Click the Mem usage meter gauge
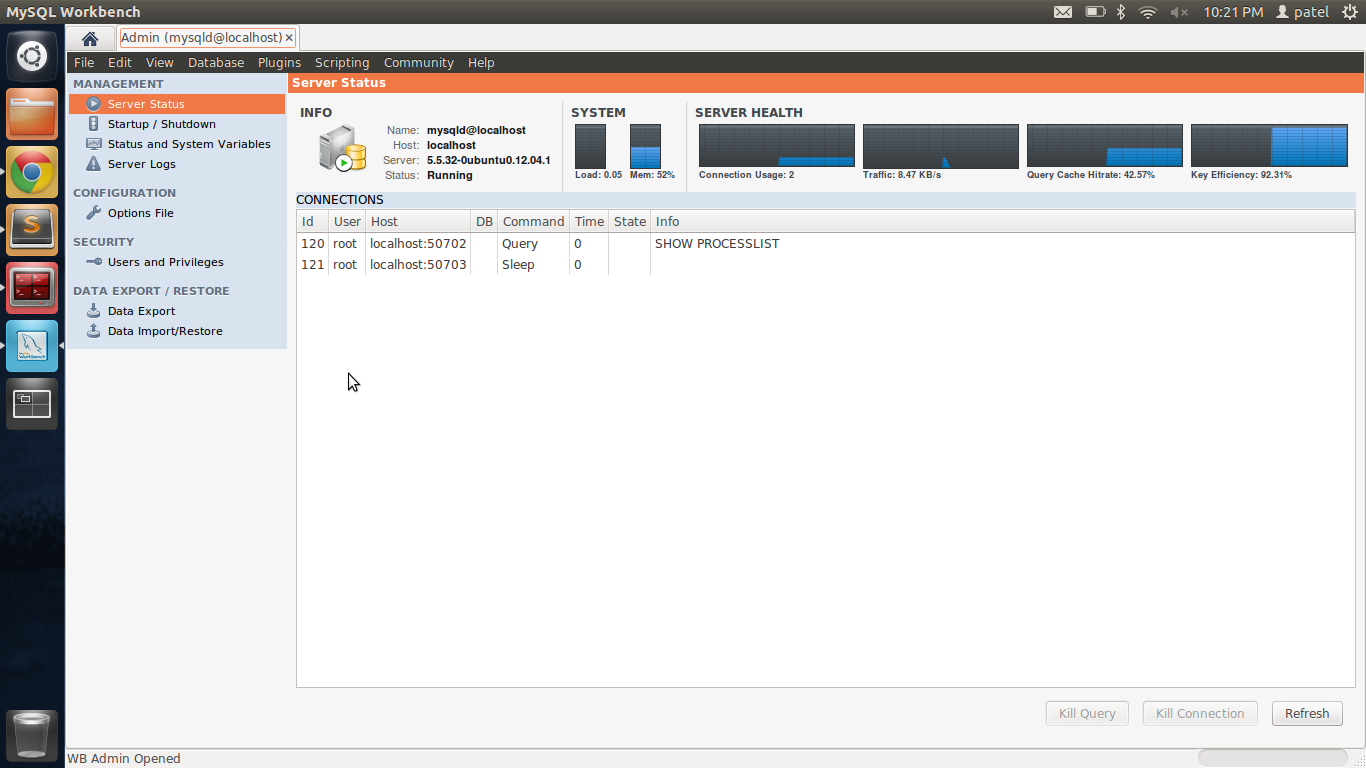1366x768 pixels. pos(645,146)
